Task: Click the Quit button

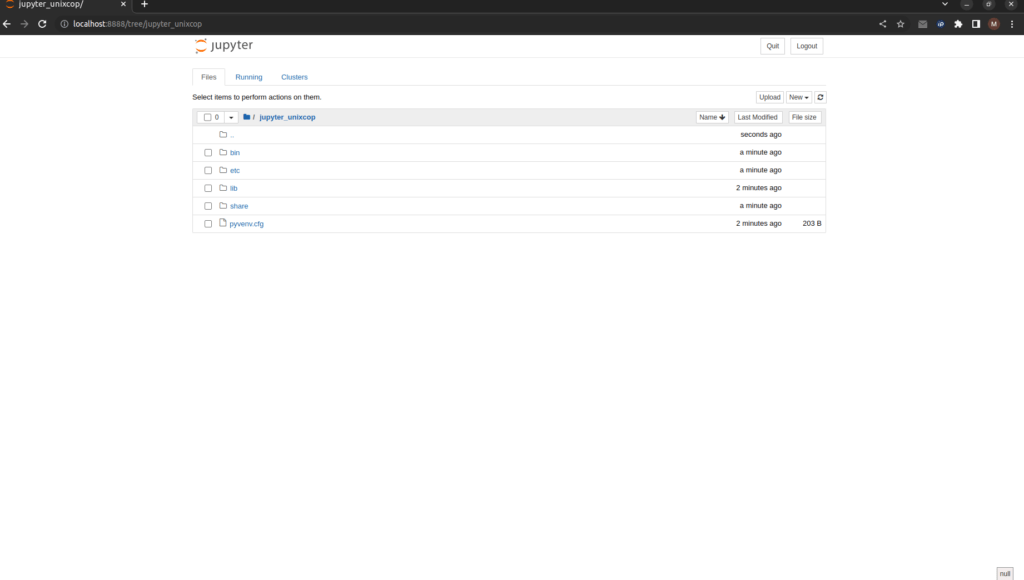Action: coord(773,46)
